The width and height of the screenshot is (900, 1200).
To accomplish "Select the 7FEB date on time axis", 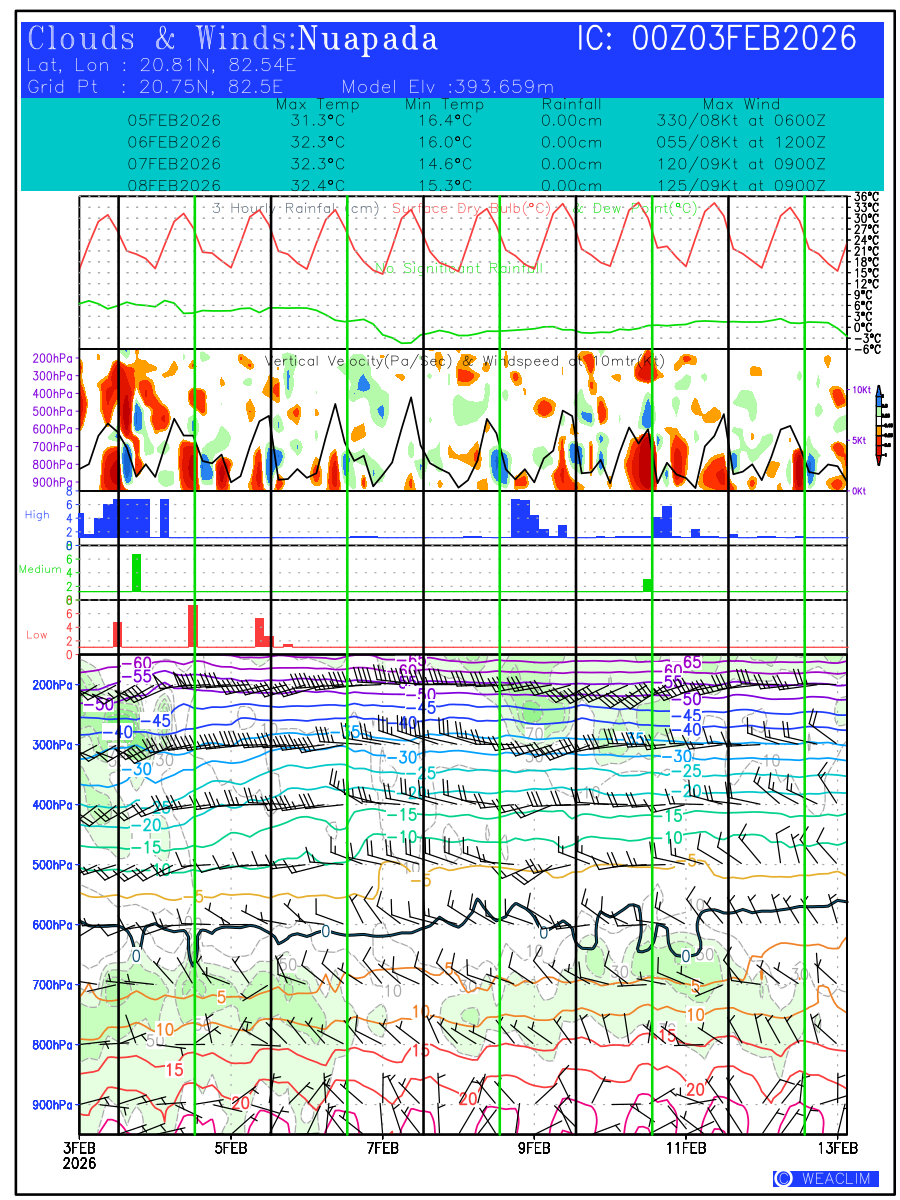I will tap(383, 1148).
